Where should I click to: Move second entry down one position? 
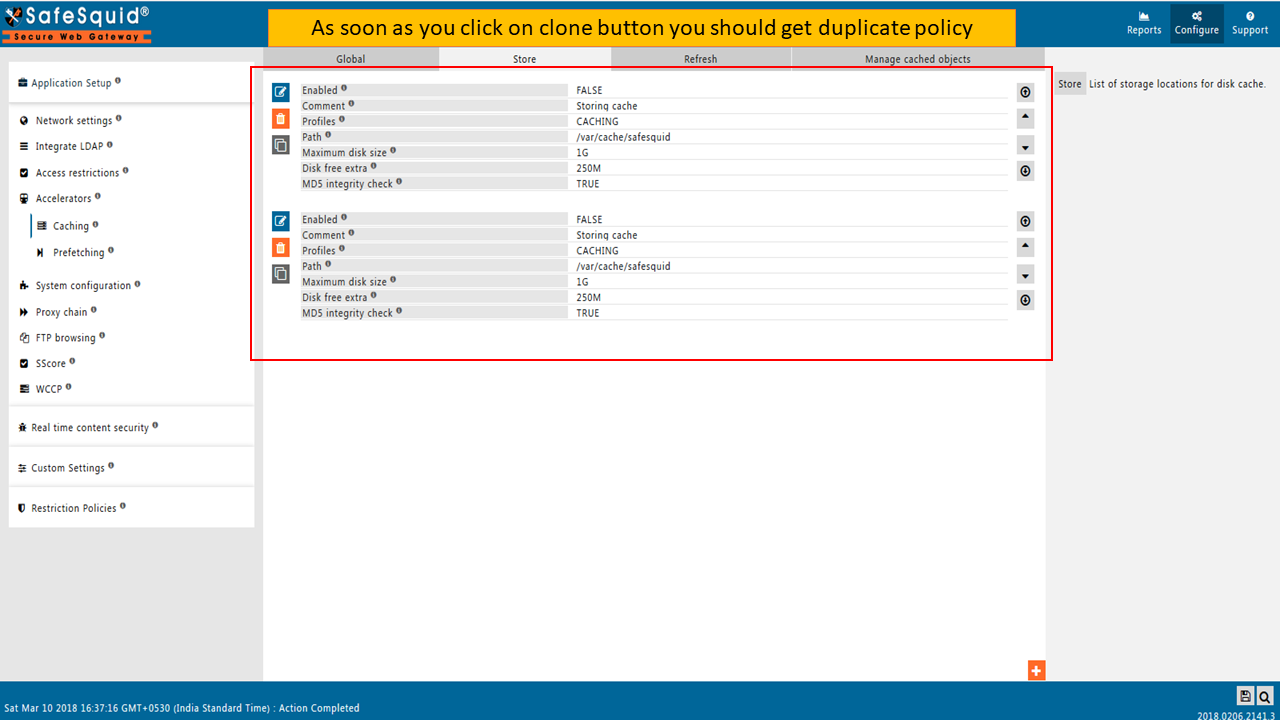(1025, 274)
